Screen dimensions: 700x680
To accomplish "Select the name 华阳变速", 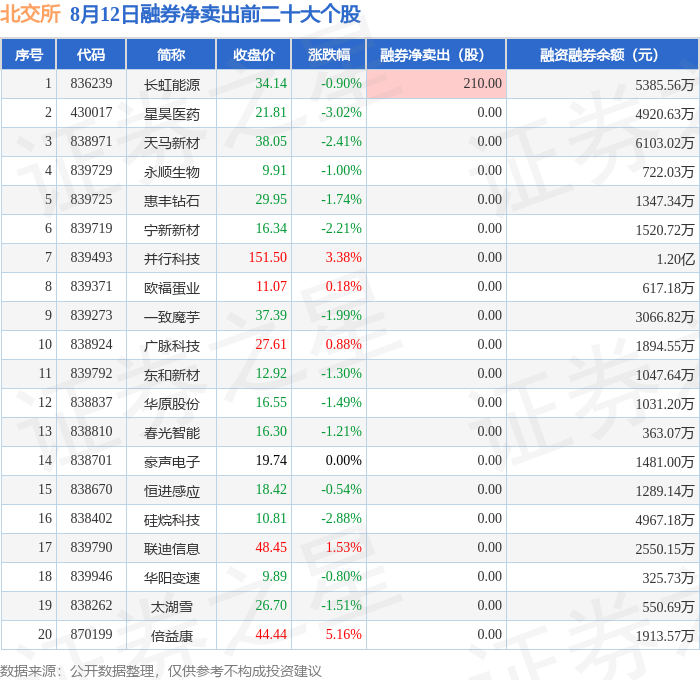I will click(x=171, y=578).
